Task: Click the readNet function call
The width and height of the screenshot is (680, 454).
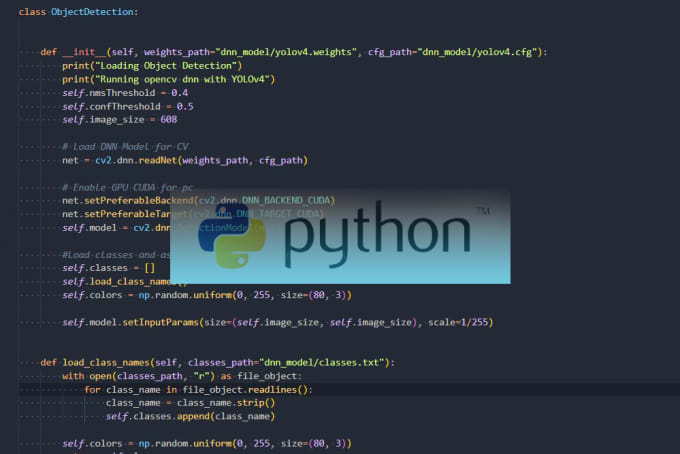Action: tap(158, 160)
